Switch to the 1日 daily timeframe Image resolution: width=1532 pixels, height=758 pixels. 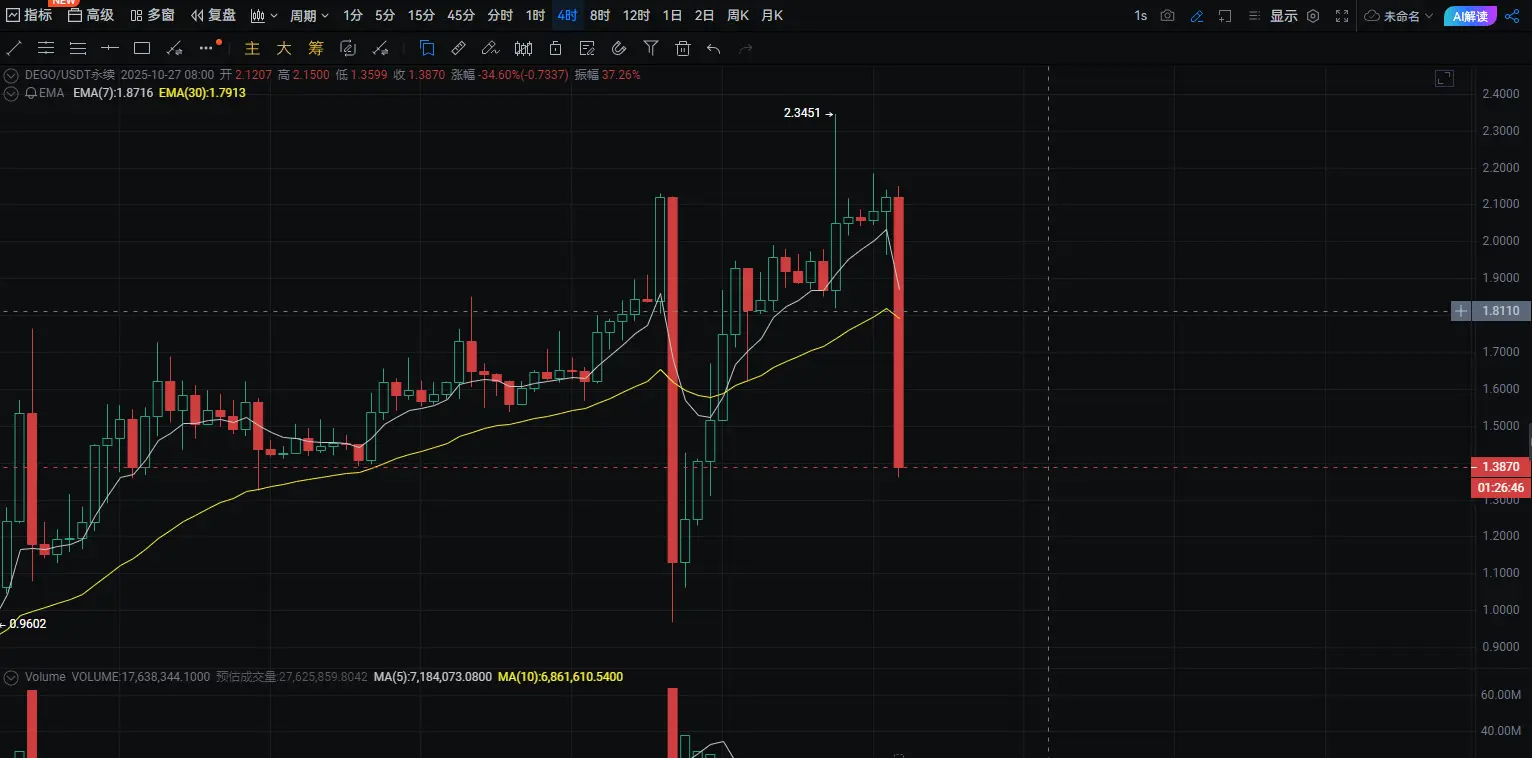(673, 15)
